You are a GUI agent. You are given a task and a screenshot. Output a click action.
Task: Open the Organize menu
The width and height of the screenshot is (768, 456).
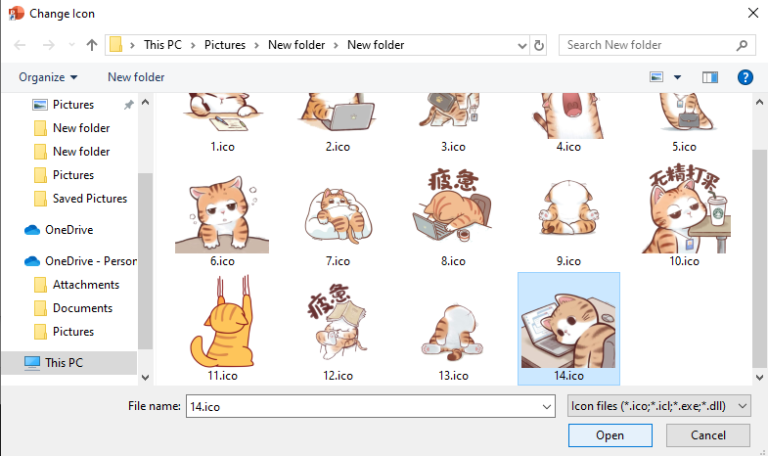[48, 77]
